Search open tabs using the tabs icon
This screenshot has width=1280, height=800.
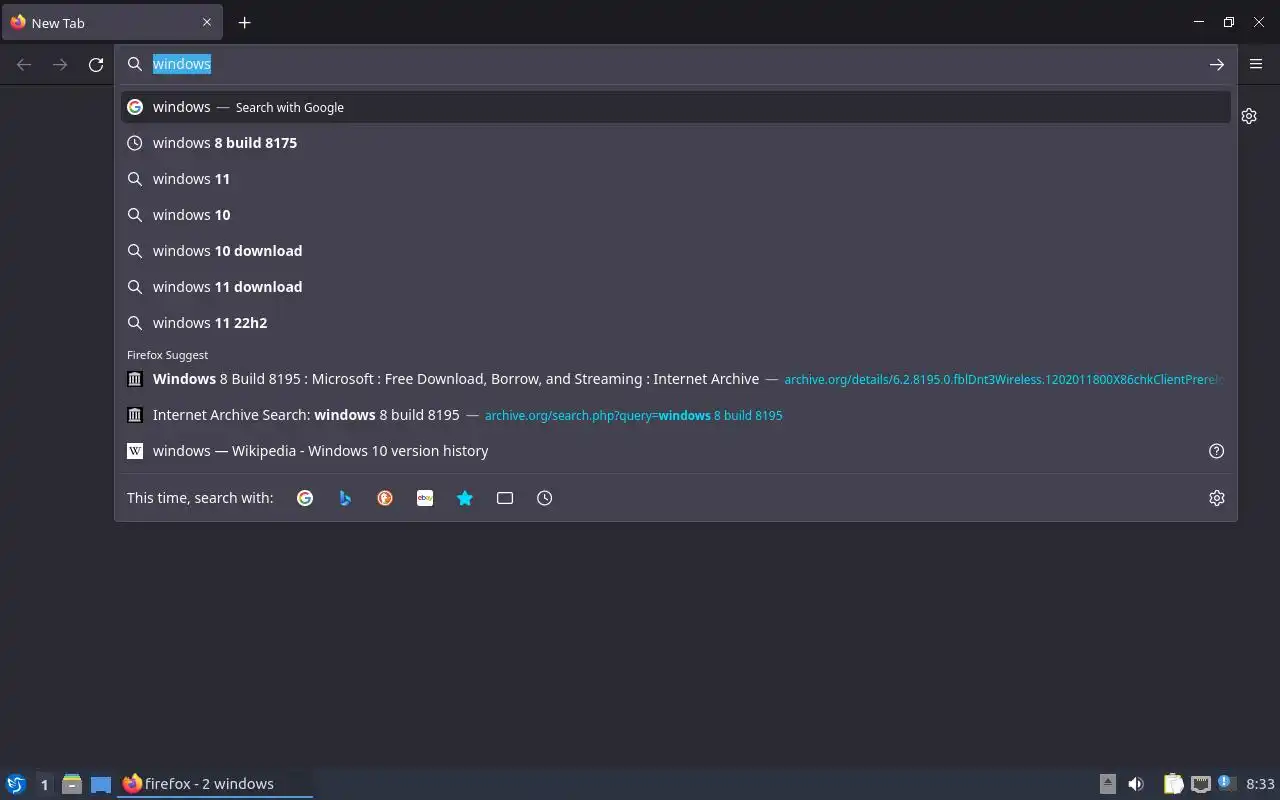(505, 498)
